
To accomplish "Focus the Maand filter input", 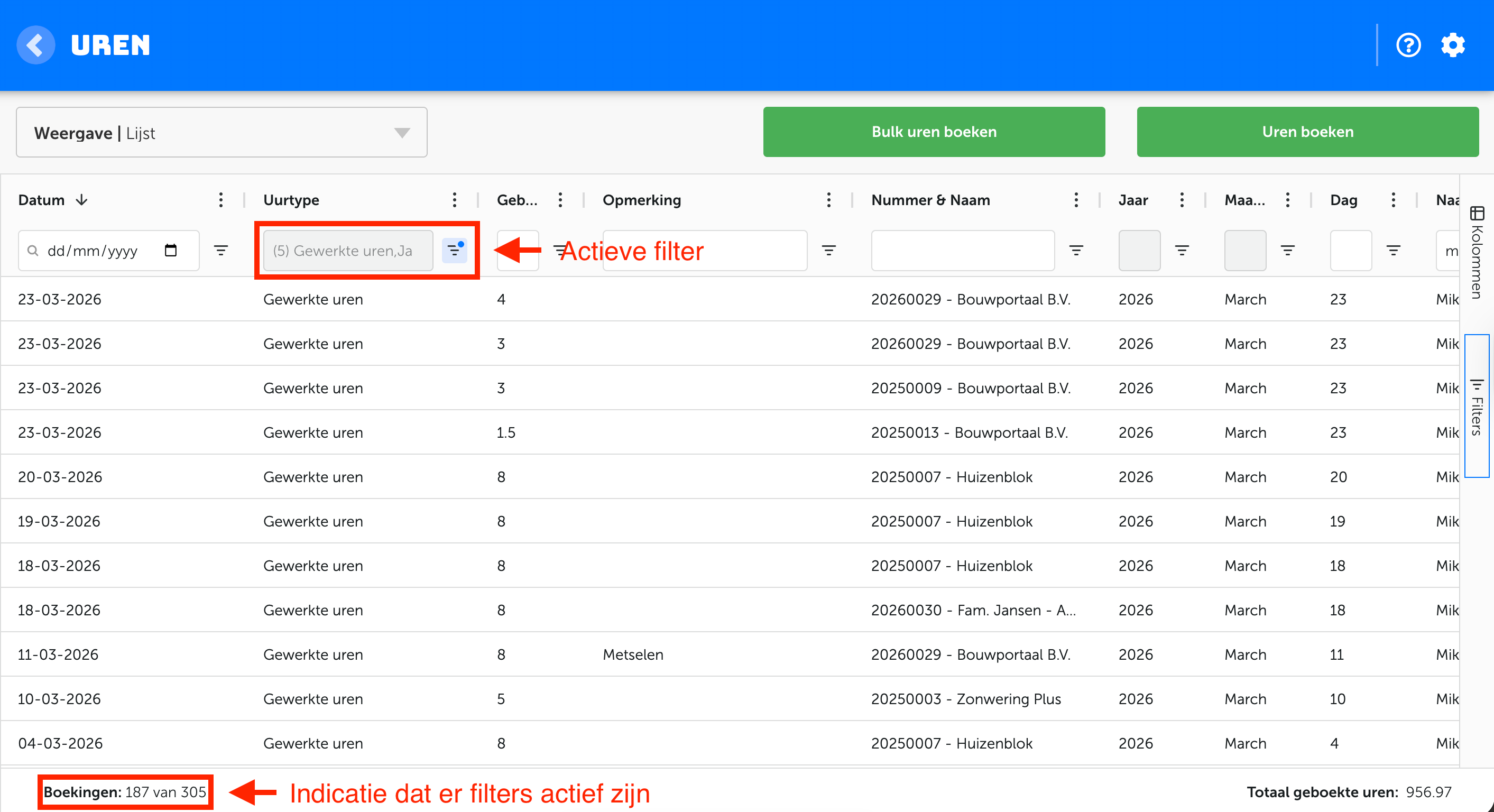I will click(1244, 250).
